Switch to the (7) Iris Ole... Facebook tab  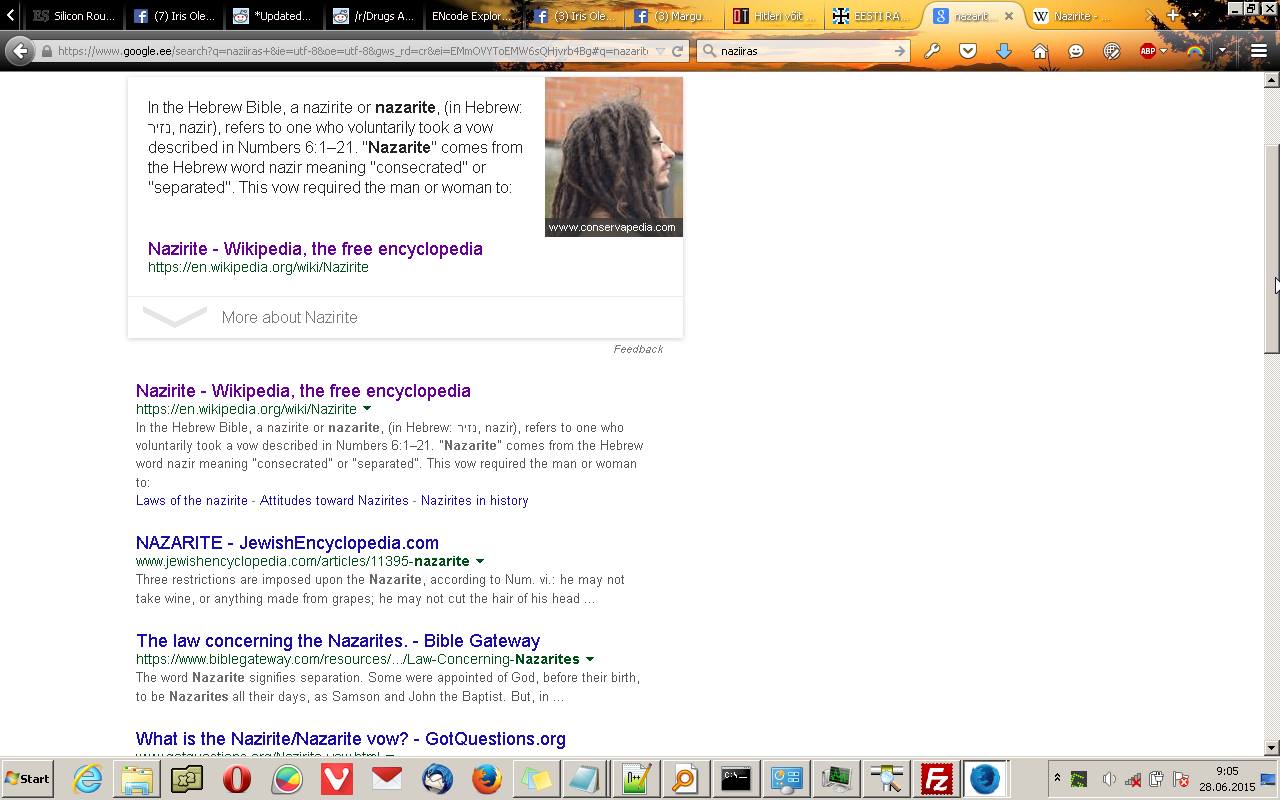[x=174, y=16]
